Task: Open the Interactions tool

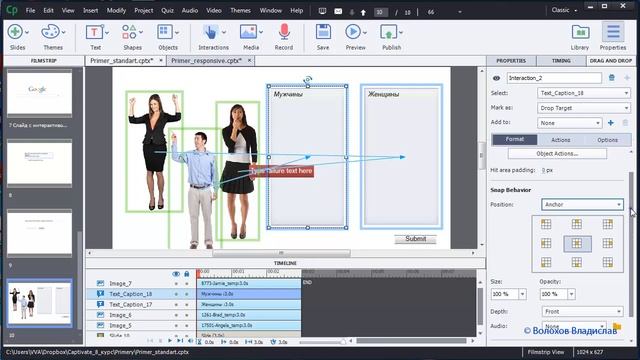Action: tap(211, 32)
